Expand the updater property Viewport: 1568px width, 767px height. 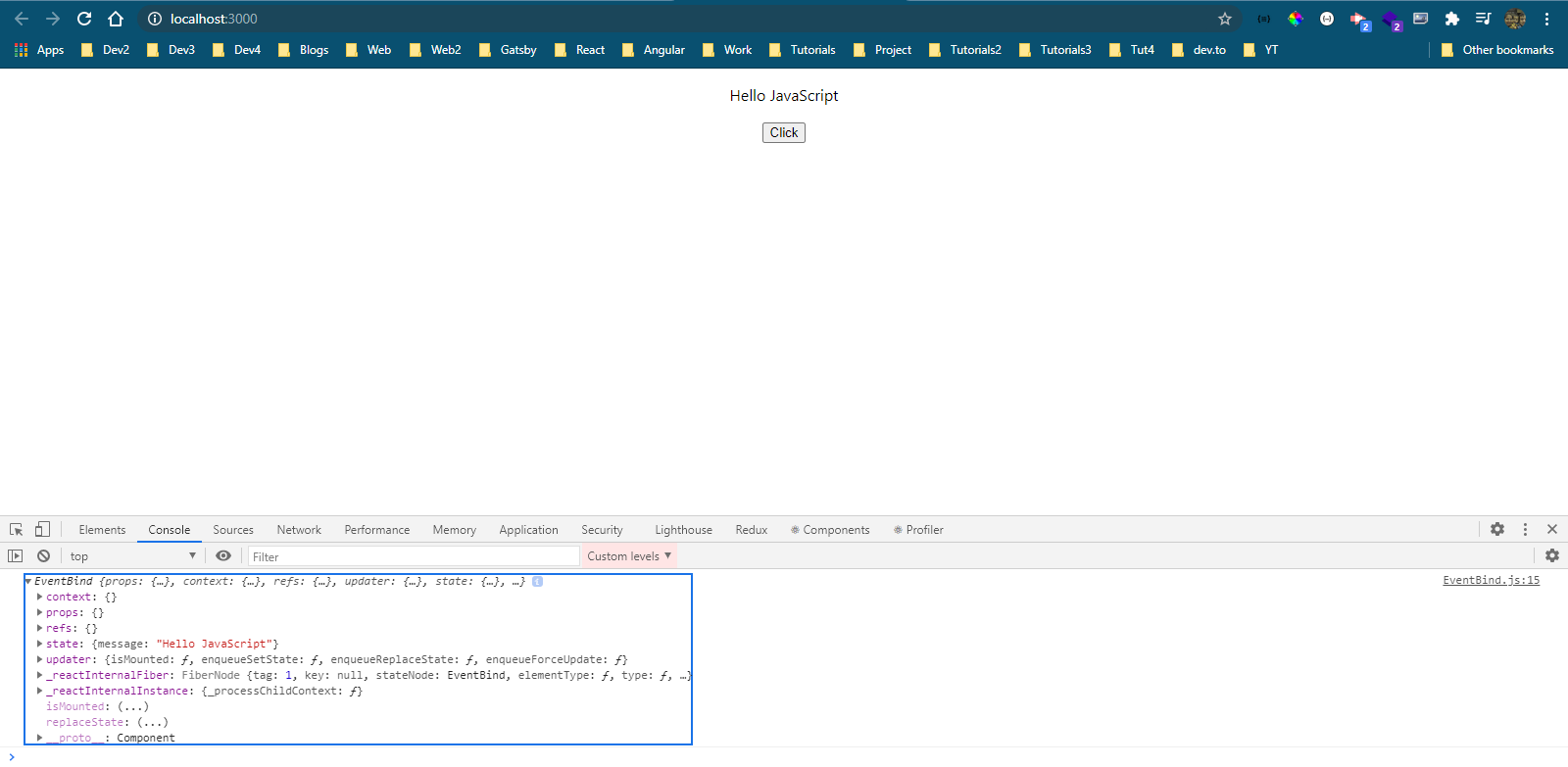click(x=39, y=659)
